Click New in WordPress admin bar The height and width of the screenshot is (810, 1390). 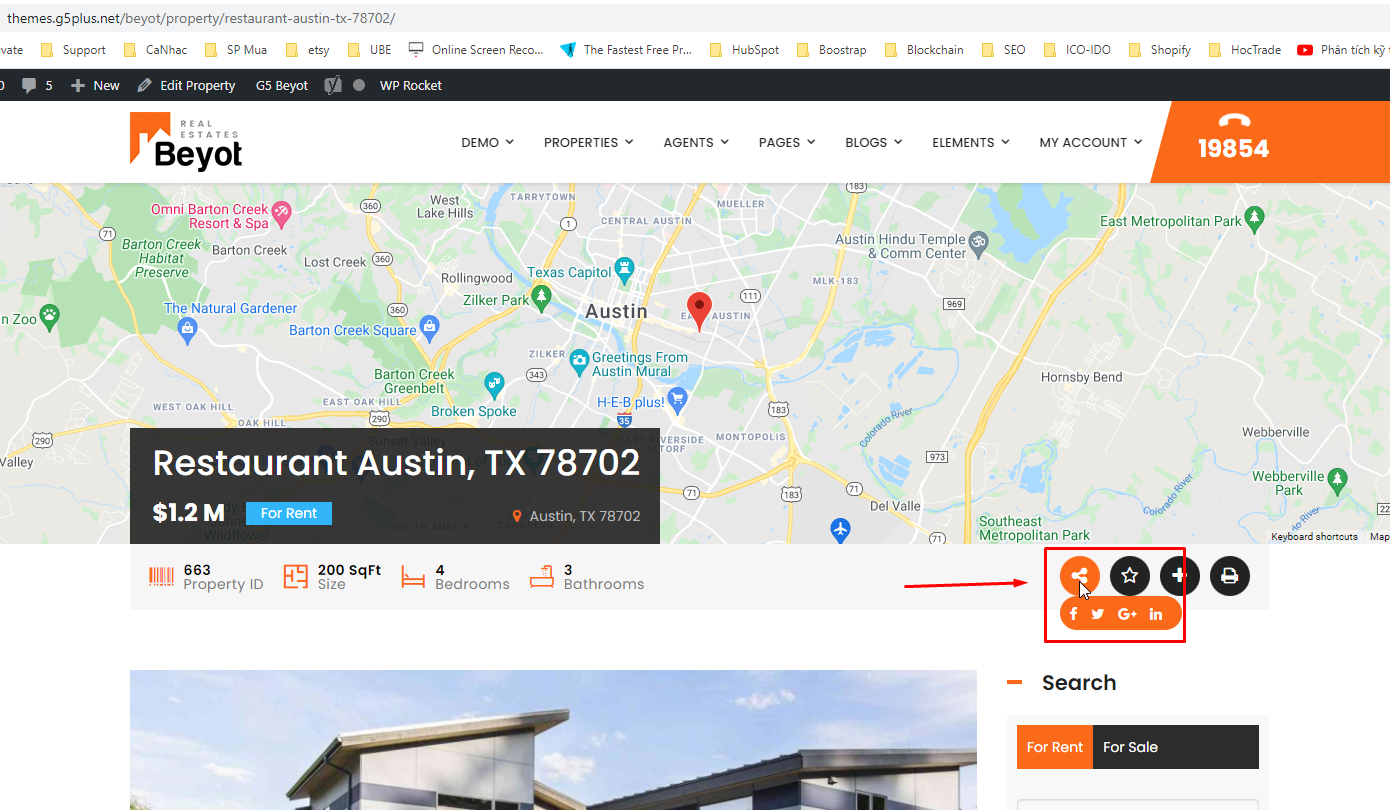pos(95,85)
